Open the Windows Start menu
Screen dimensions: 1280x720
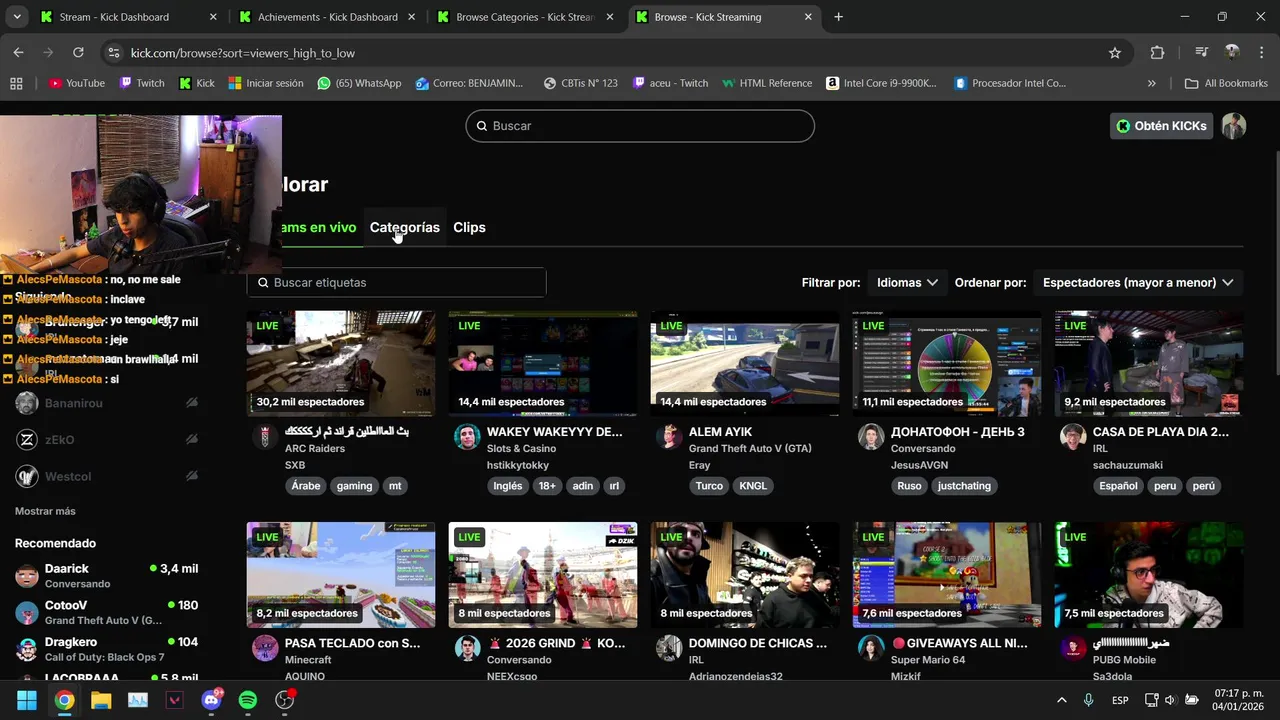click(27, 700)
